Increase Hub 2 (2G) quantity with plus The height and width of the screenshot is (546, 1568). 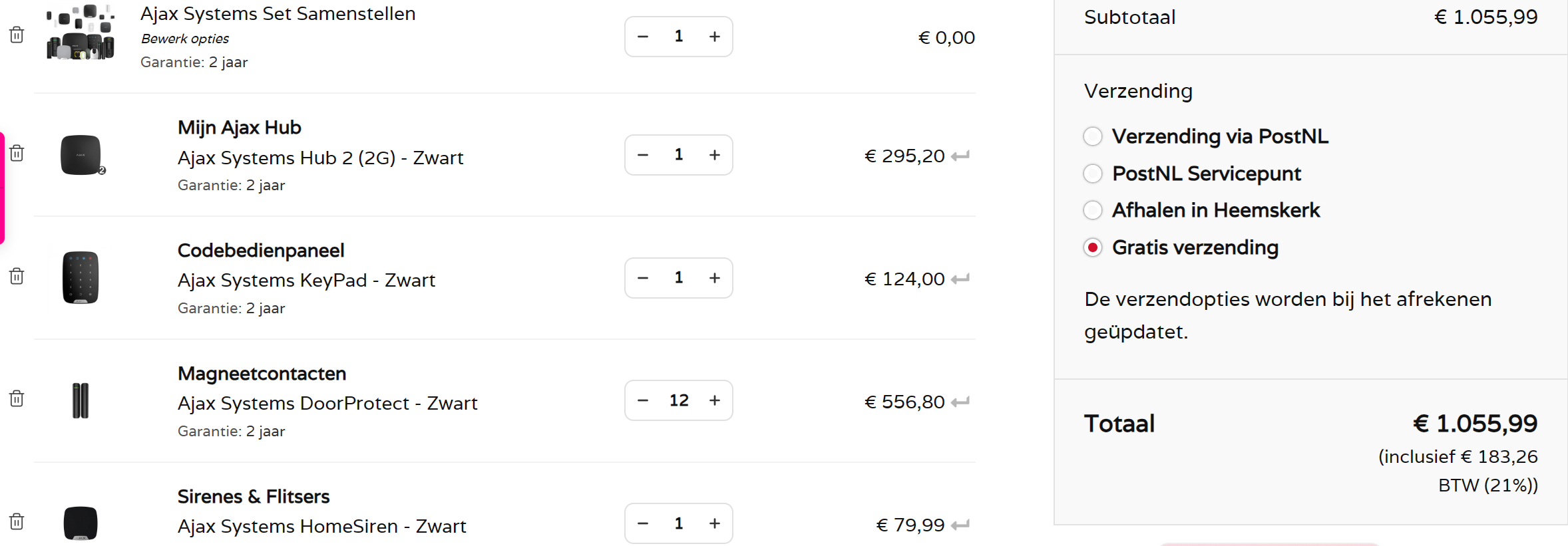(715, 155)
